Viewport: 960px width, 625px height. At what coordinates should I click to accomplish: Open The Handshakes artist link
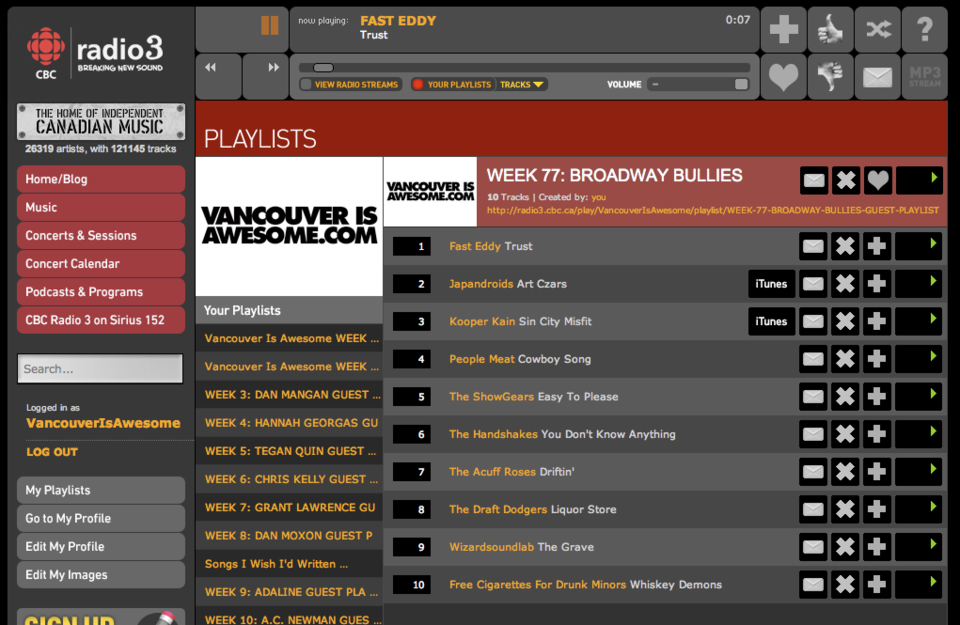493,434
